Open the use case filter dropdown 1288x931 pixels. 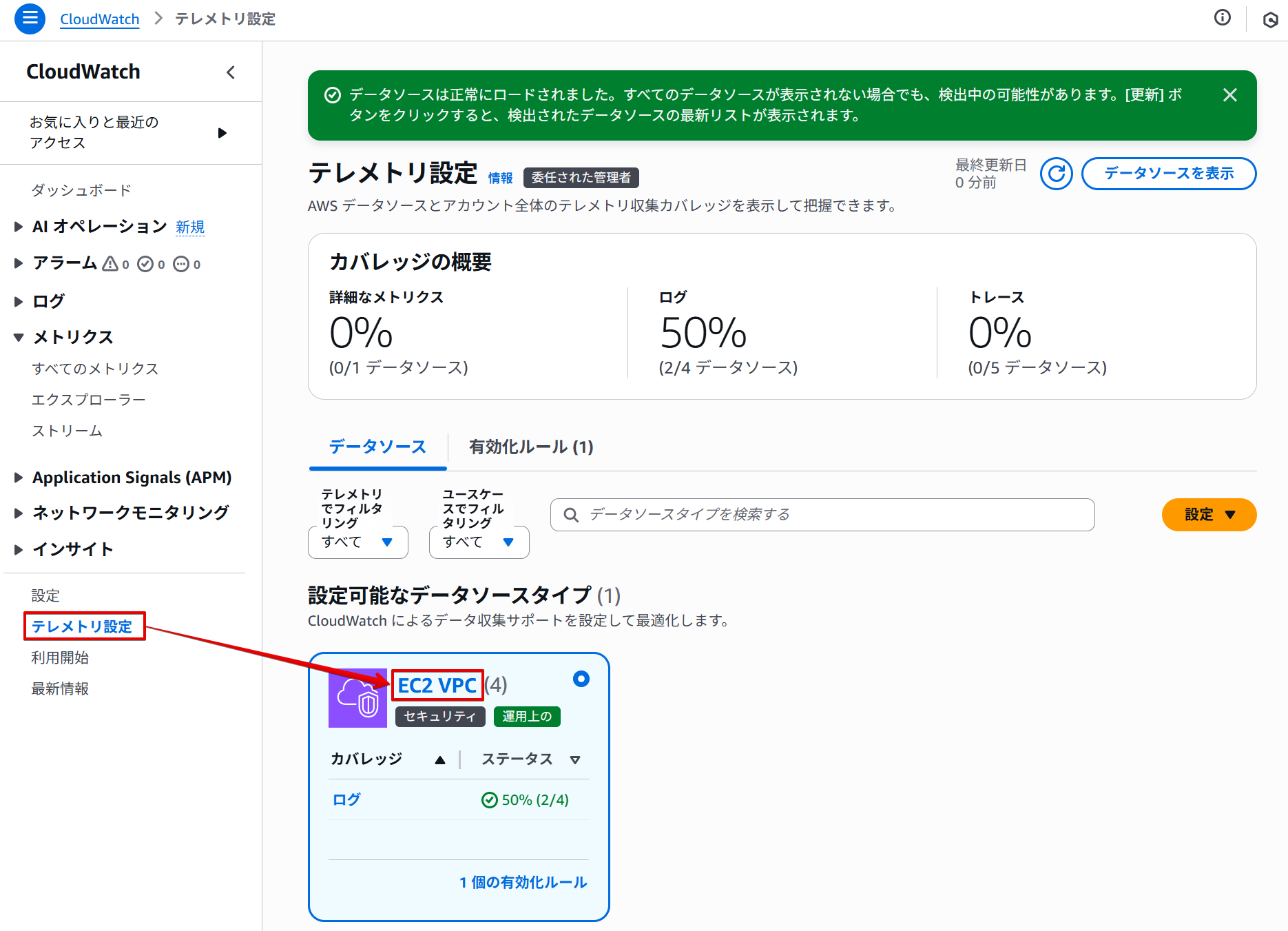(479, 542)
